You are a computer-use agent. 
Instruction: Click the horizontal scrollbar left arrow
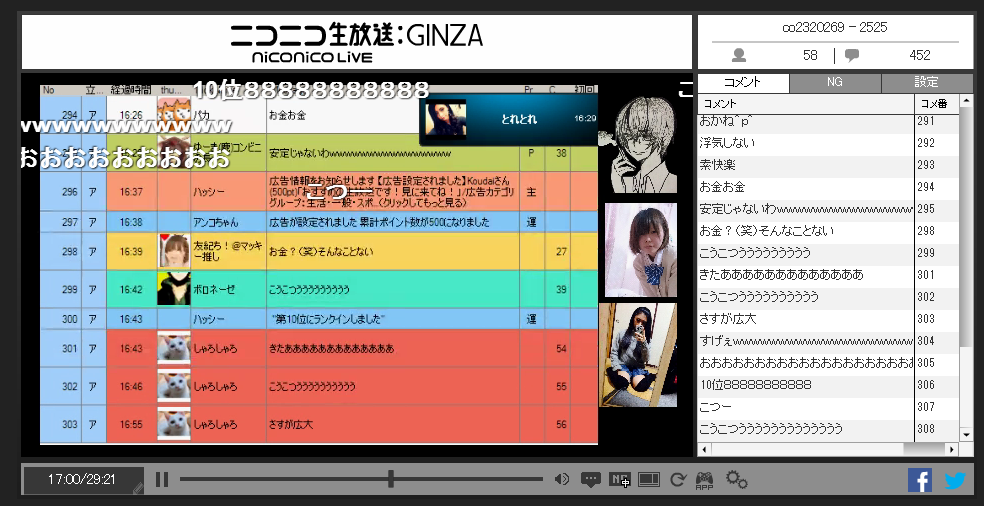pos(703,449)
